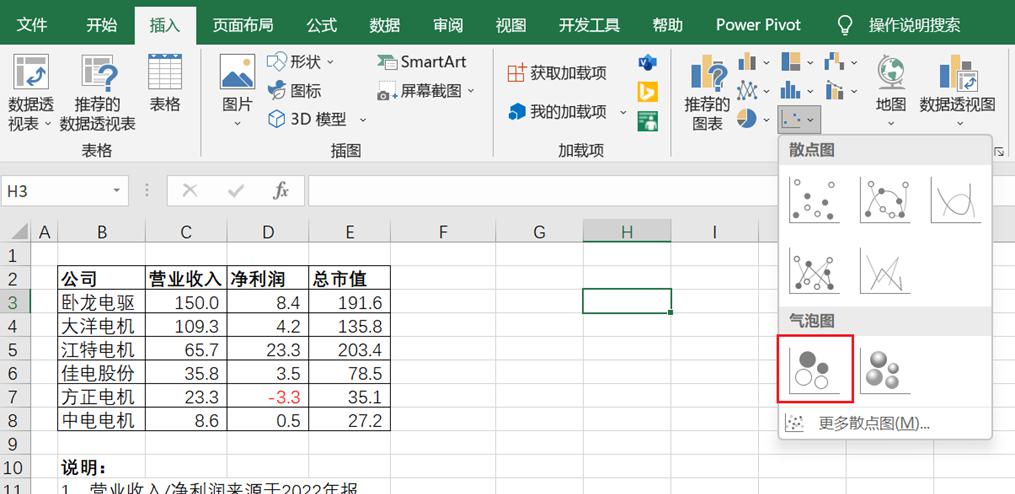
Task: Choose Scatter with smooth lines and markers
Action: (885, 200)
